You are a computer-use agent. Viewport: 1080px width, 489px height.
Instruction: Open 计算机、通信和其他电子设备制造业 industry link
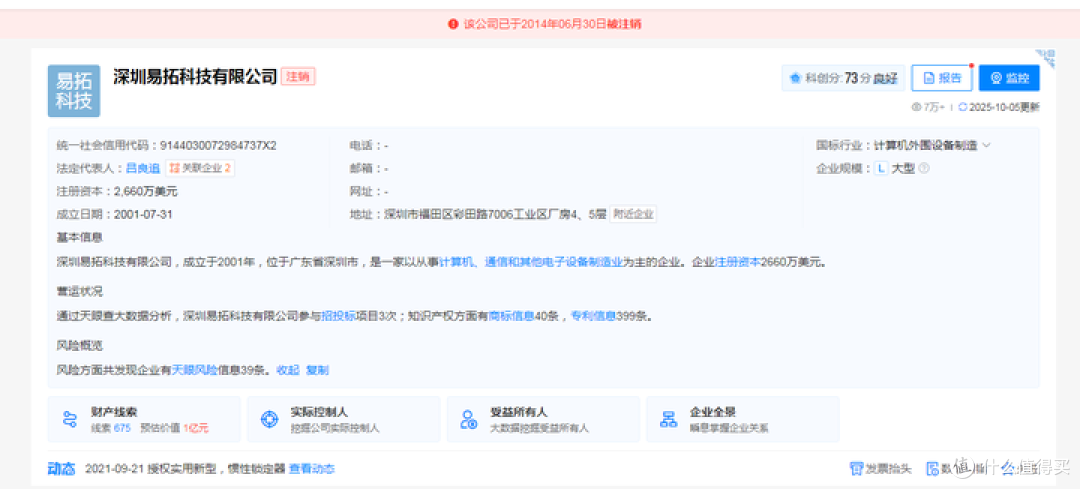point(531,262)
